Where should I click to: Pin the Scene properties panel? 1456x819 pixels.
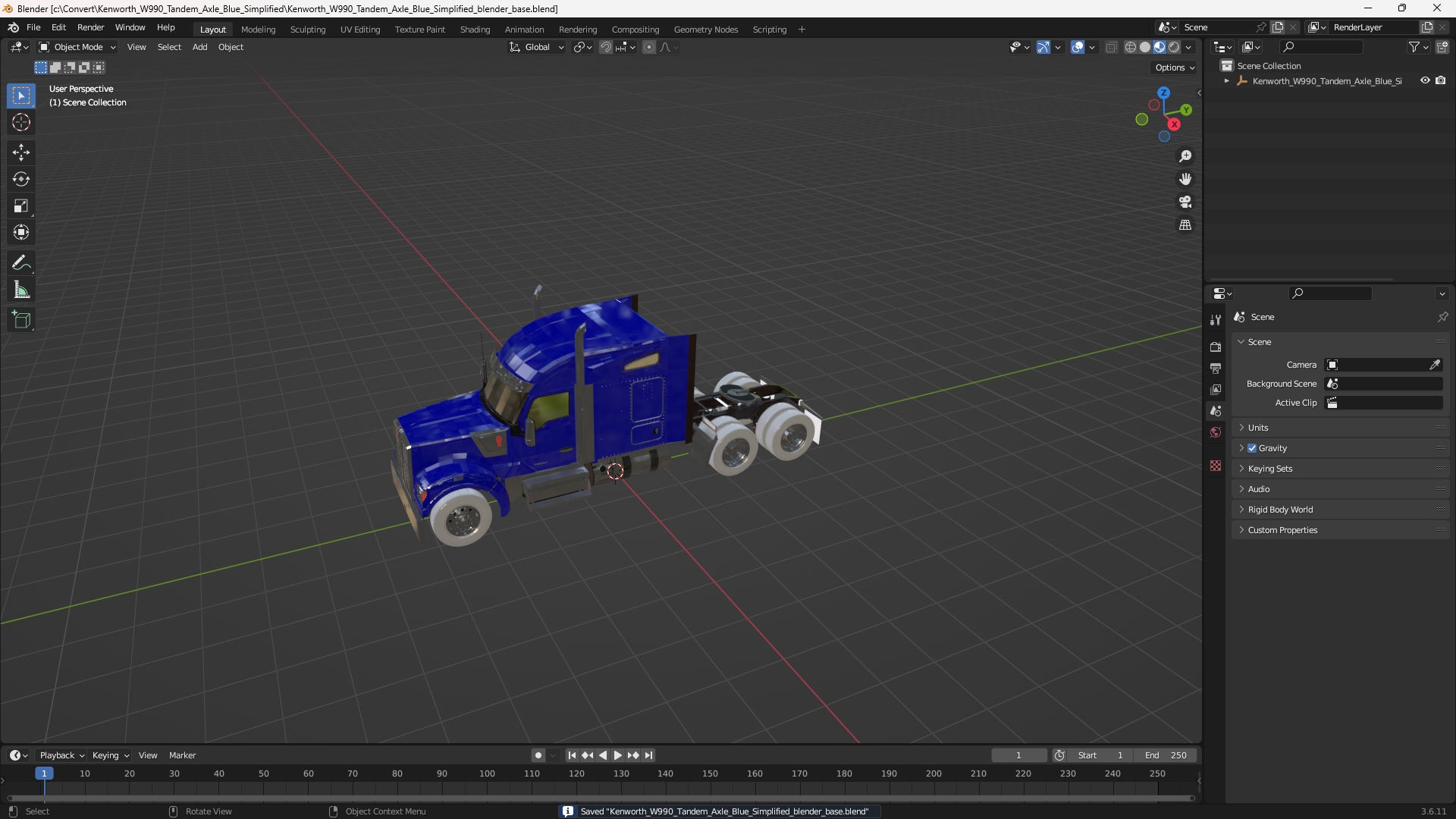coord(1442,317)
